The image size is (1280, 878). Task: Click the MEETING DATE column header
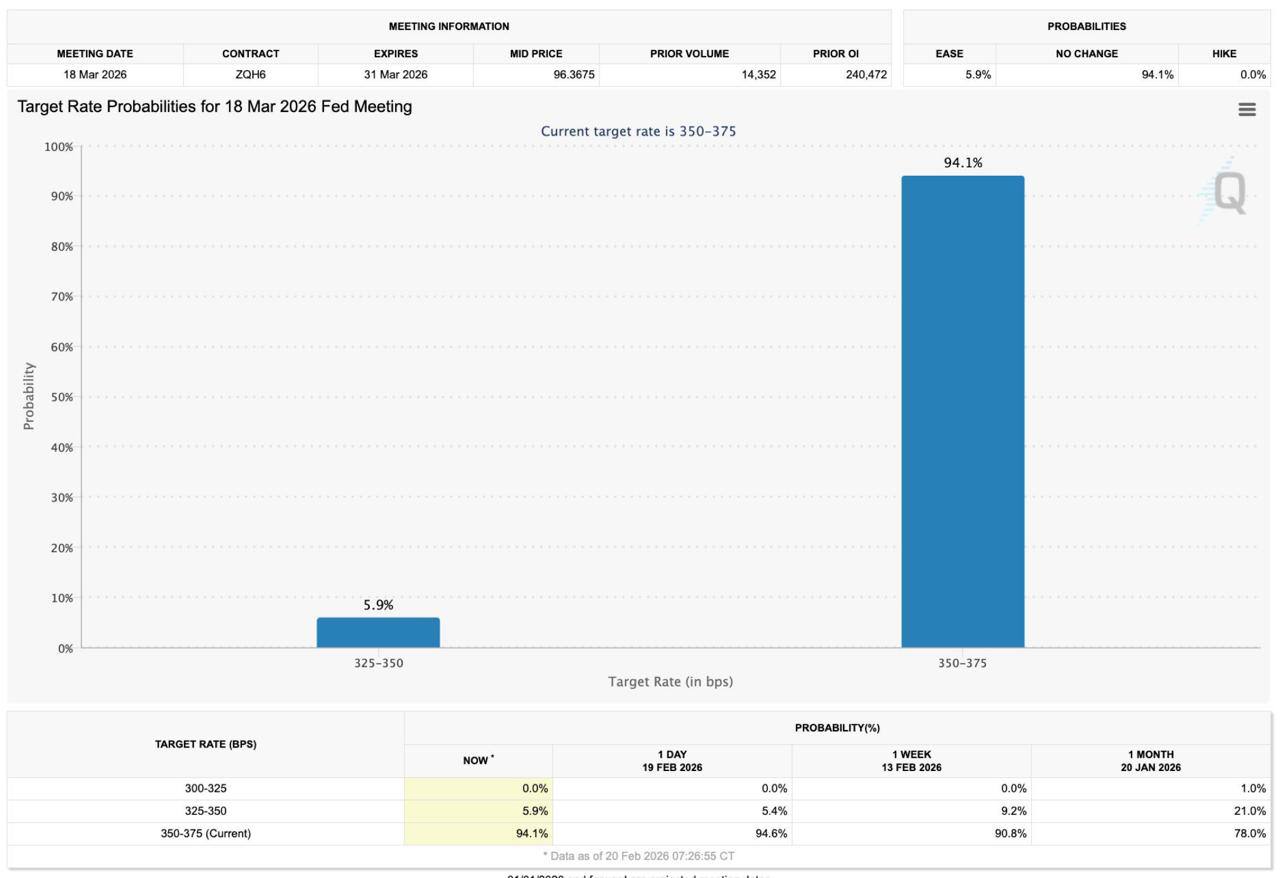95,54
